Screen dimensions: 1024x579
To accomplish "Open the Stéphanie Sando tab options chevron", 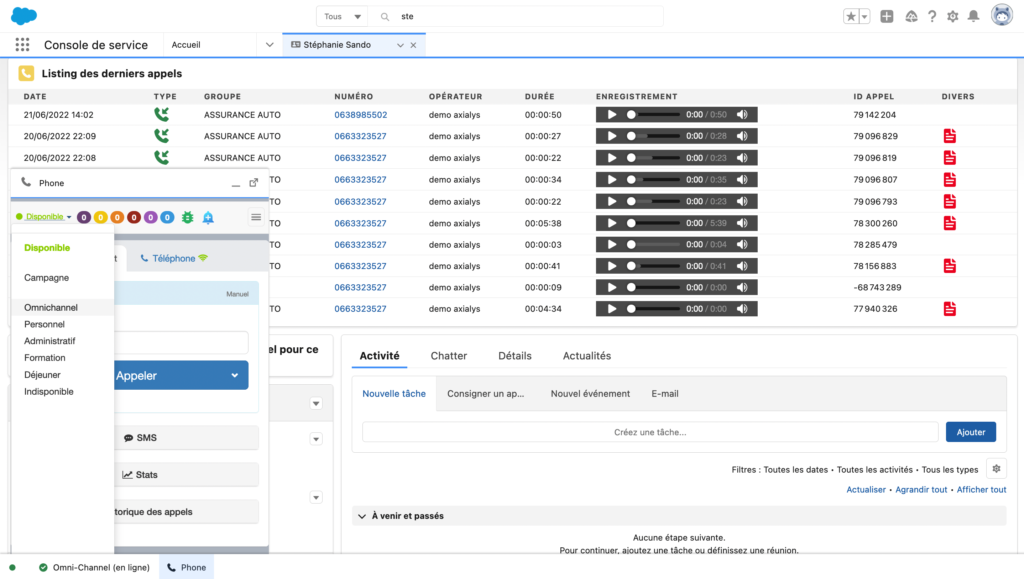I will [x=400, y=45].
